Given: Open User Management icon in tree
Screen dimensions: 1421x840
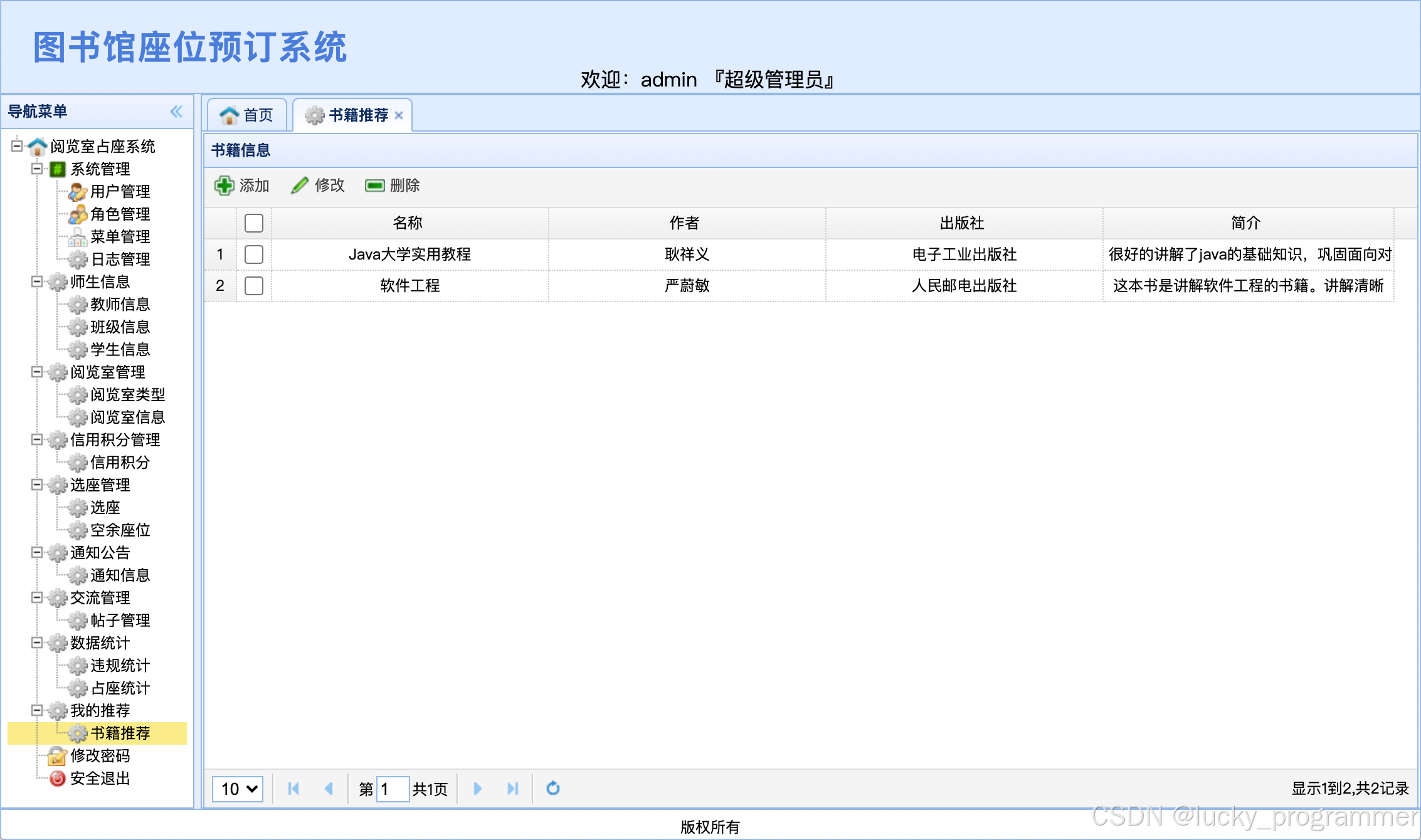Looking at the screenshot, I should (77, 191).
